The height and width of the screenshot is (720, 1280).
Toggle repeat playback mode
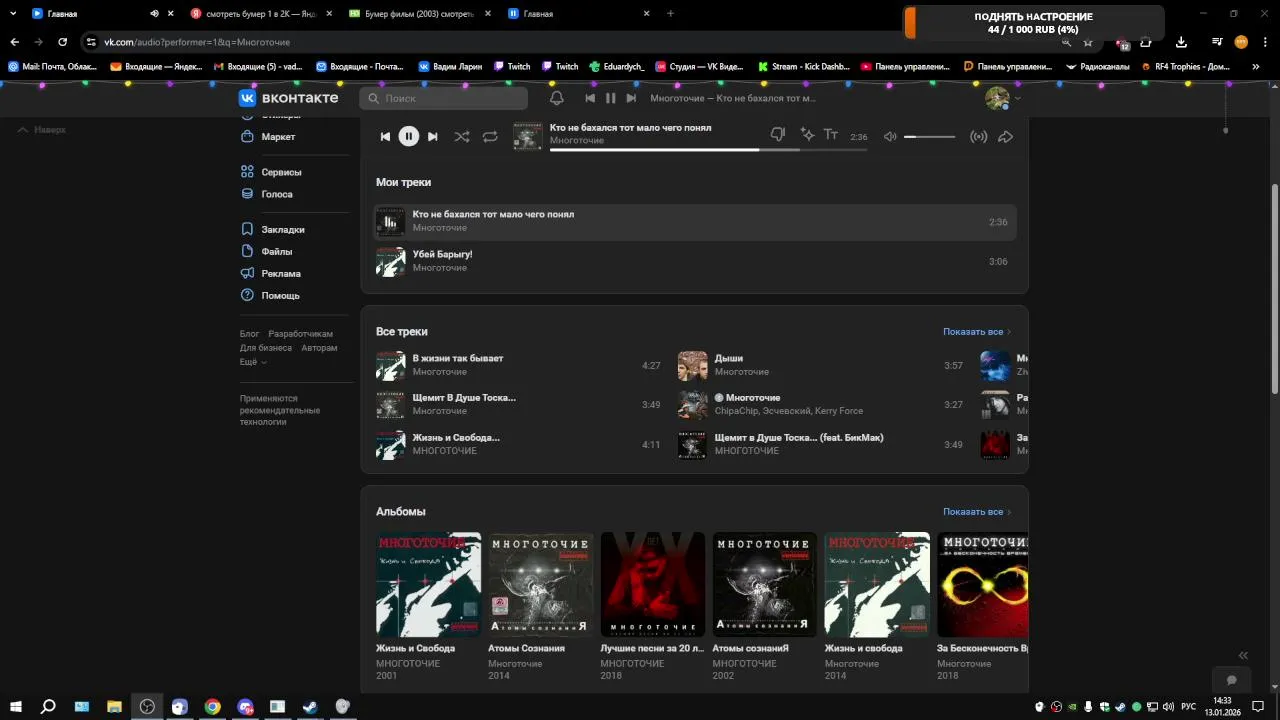coord(490,136)
